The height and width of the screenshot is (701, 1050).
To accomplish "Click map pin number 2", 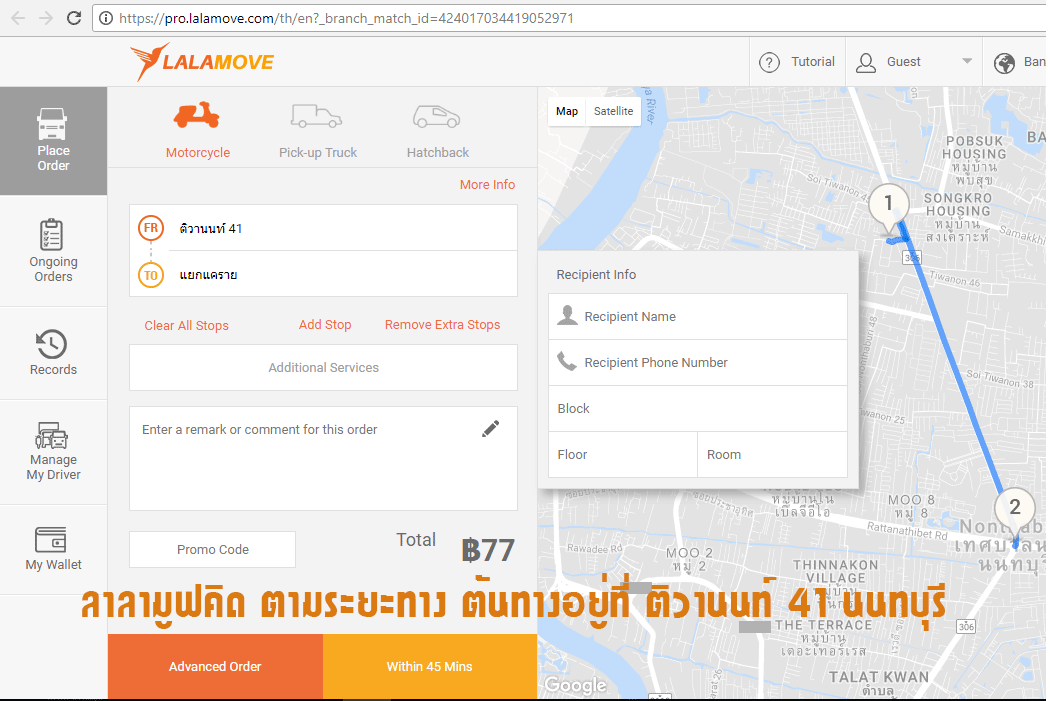I will point(1015,510).
